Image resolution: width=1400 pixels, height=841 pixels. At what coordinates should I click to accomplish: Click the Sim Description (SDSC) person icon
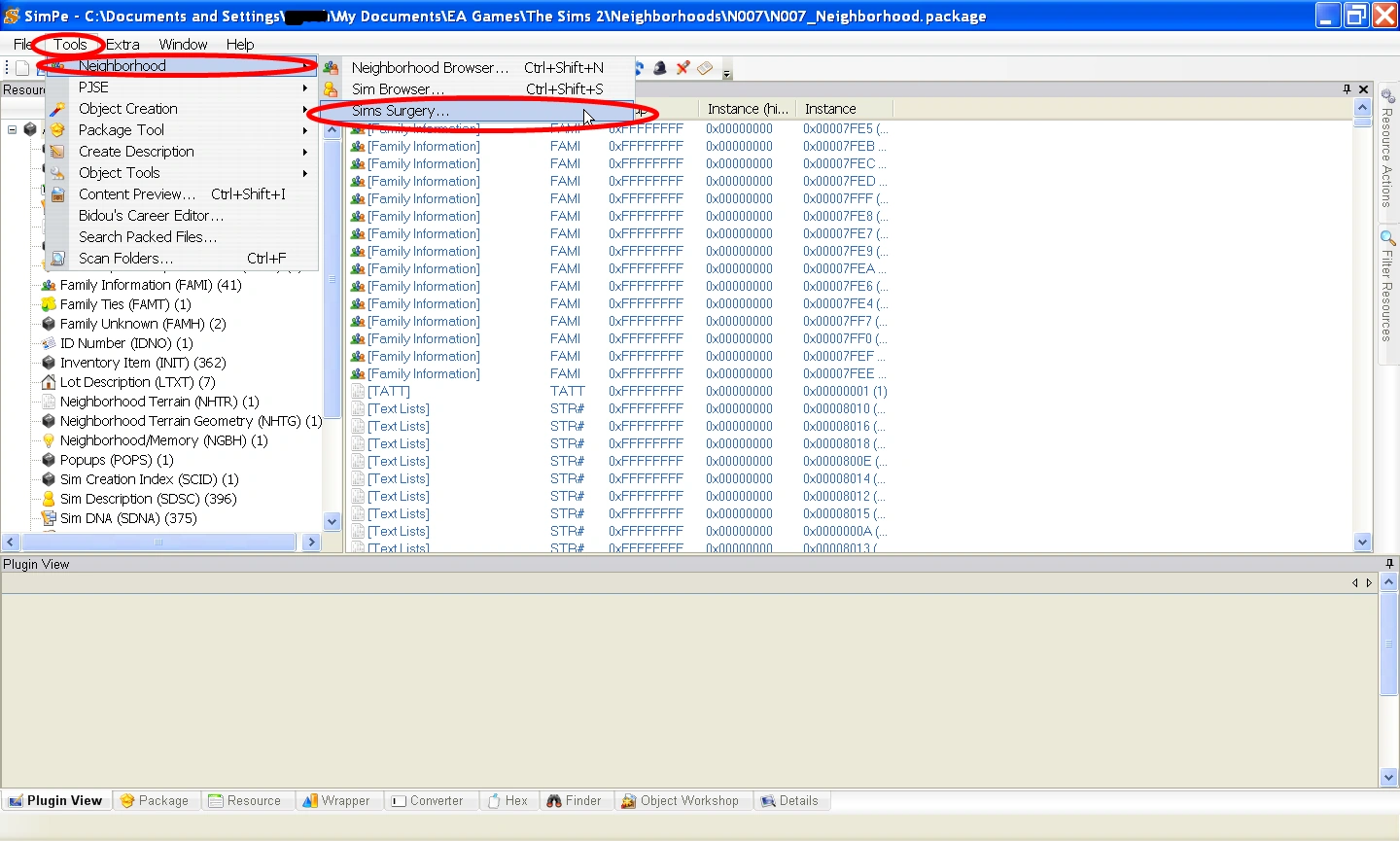pyautogui.click(x=49, y=499)
